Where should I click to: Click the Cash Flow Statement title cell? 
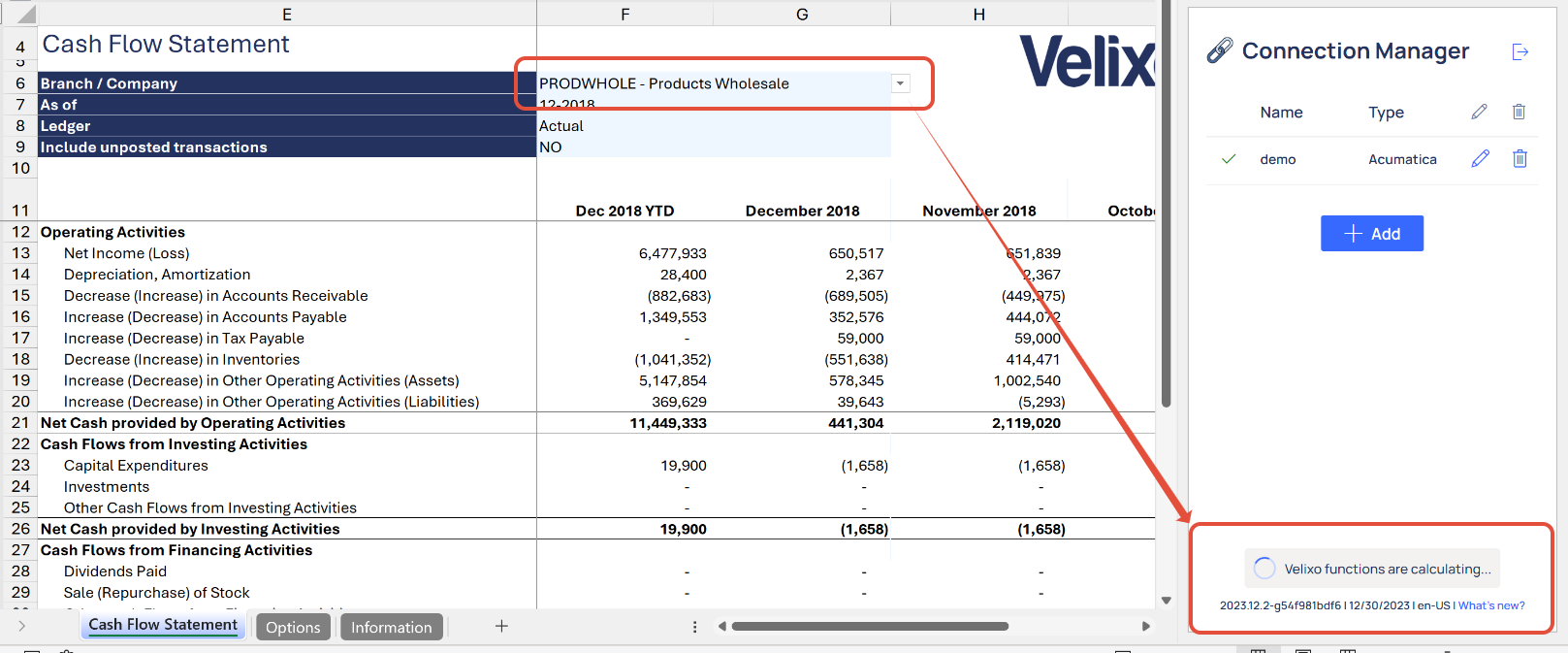(x=166, y=45)
